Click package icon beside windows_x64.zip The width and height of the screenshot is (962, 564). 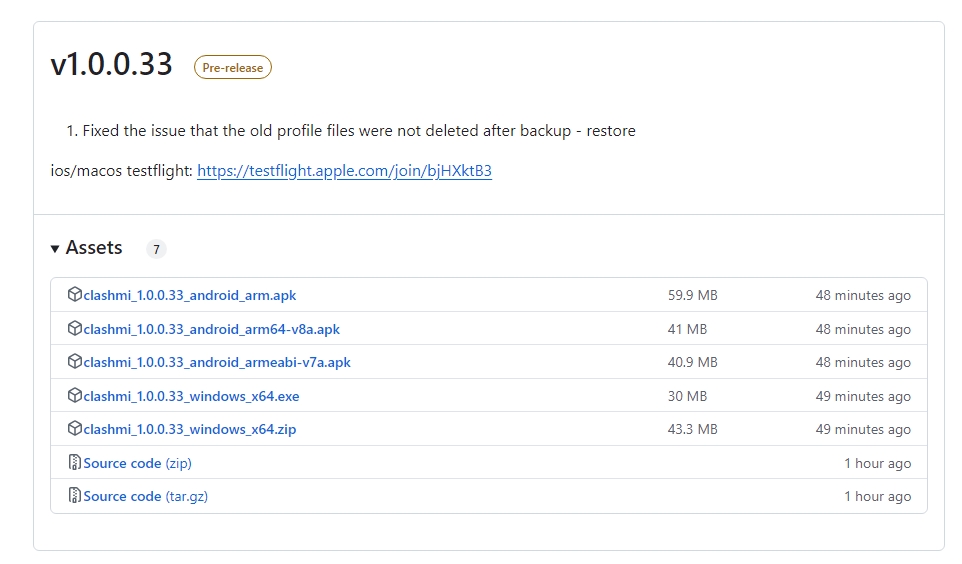74,428
